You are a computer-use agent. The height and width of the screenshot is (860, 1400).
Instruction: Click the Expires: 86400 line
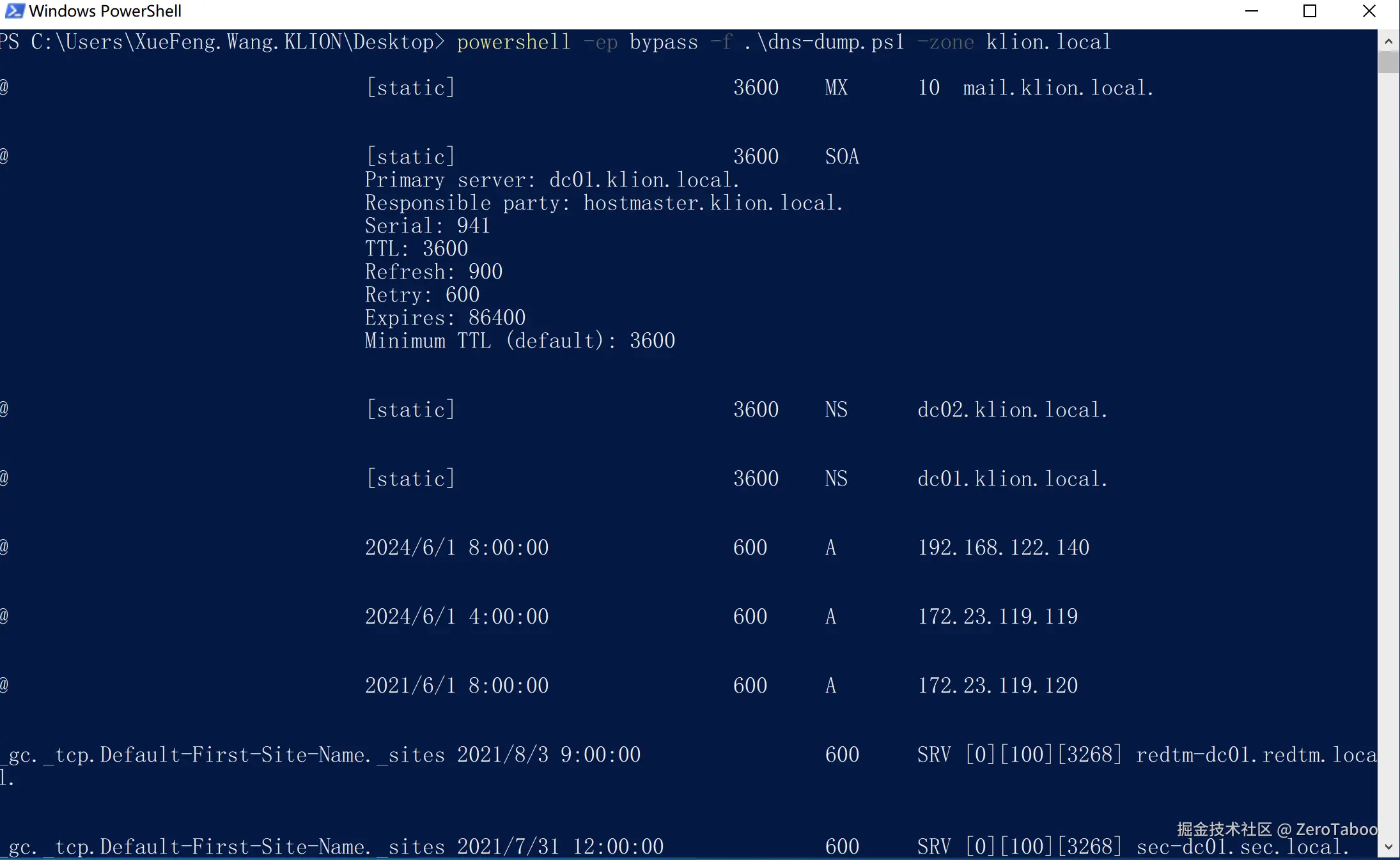pyautogui.click(x=445, y=318)
